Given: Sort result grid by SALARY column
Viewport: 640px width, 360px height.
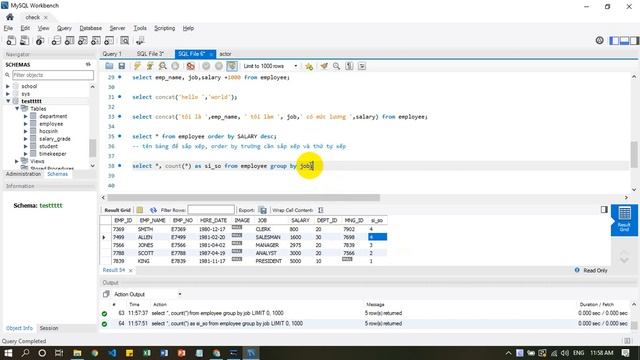Looking at the screenshot, I should (300, 220).
